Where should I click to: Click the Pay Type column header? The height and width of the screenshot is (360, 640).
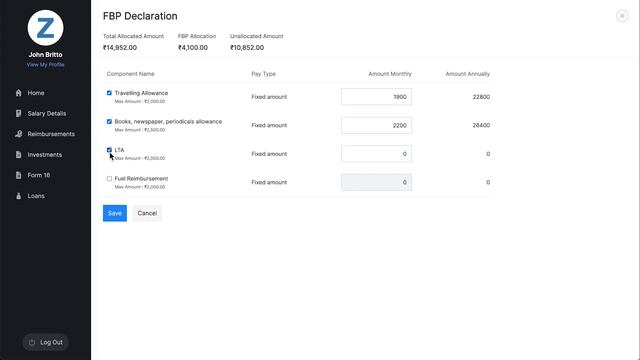click(x=264, y=74)
